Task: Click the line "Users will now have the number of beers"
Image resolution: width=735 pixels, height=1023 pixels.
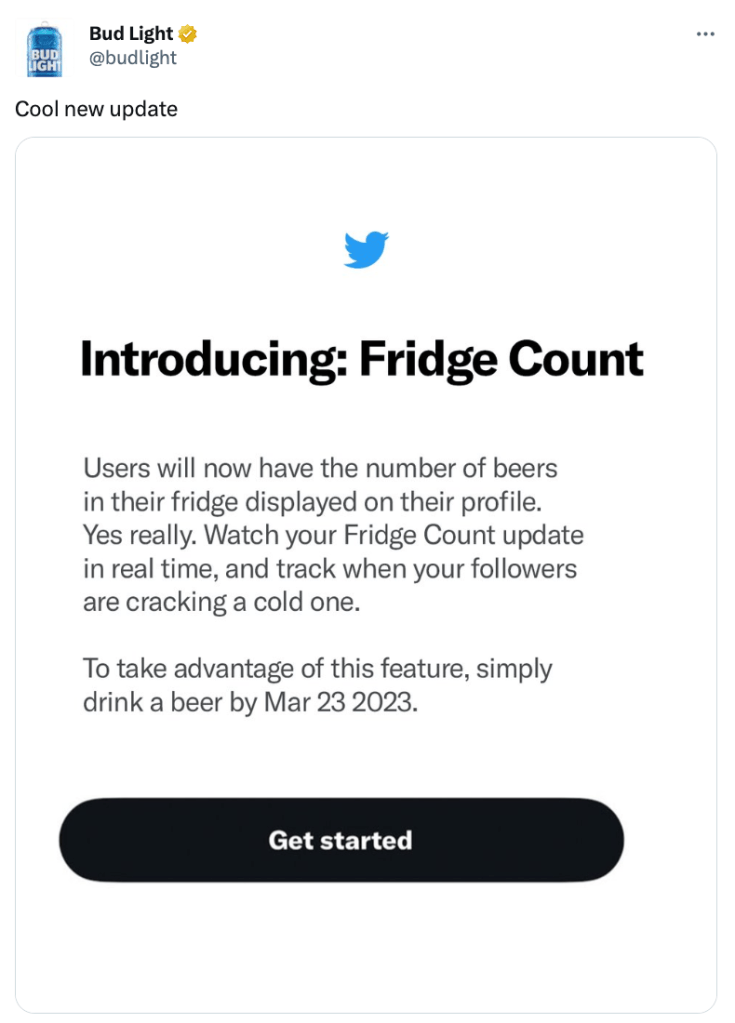Action: (x=320, y=467)
